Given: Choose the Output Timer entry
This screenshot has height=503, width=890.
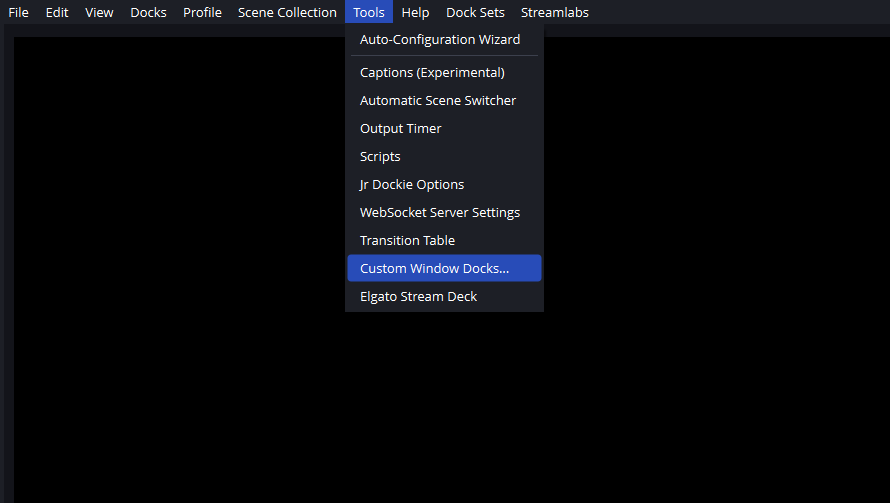Looking at the screenshot, I should click(x=400, y=129).
